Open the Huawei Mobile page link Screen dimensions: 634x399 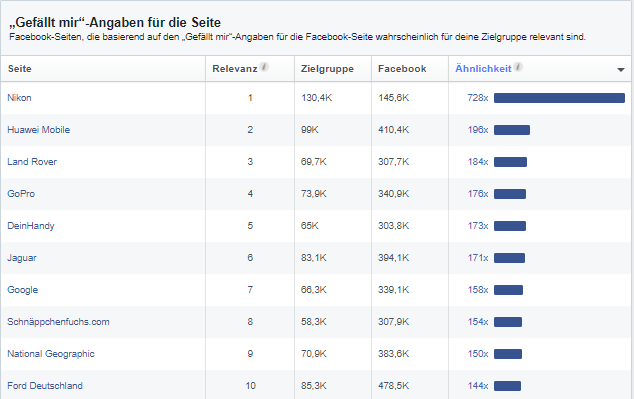(38, 130)
